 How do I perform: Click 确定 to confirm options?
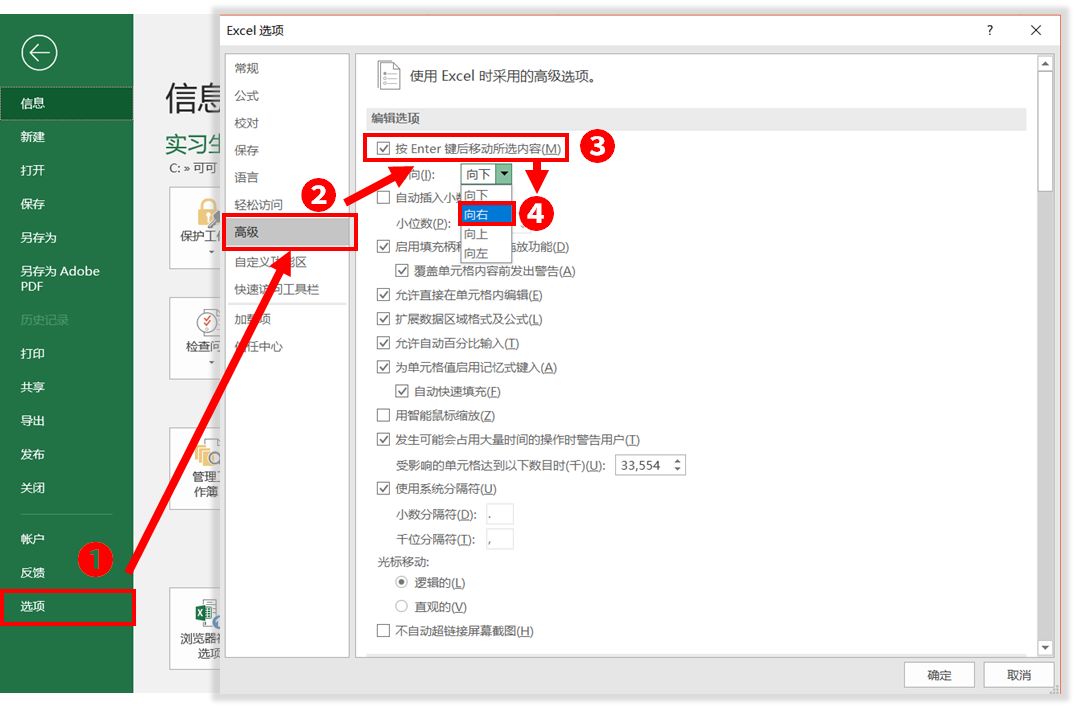[939, 675]
